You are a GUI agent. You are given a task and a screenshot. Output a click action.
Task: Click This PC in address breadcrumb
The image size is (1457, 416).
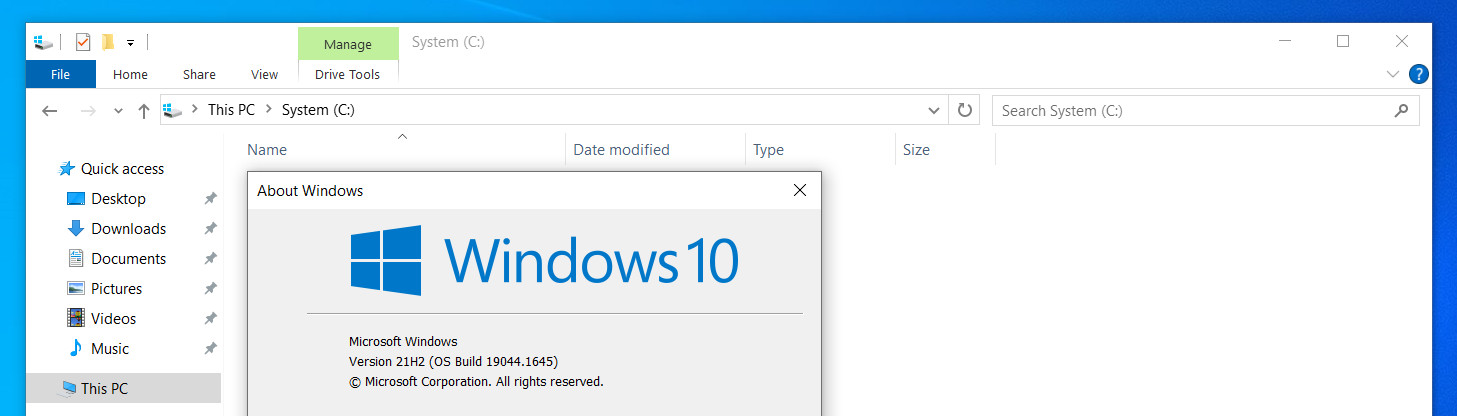231,110
